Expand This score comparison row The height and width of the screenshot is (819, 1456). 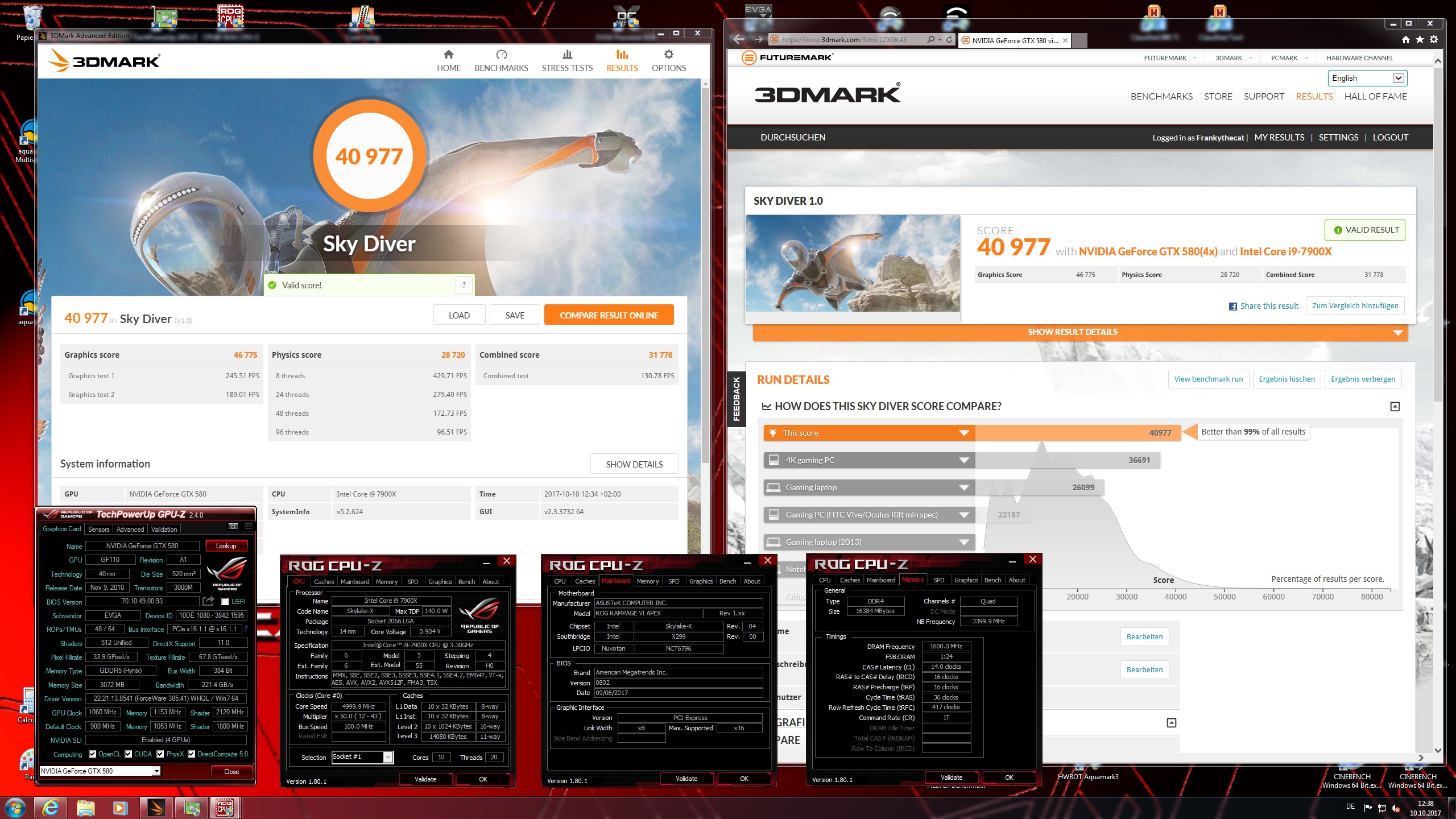pos(964,433)
